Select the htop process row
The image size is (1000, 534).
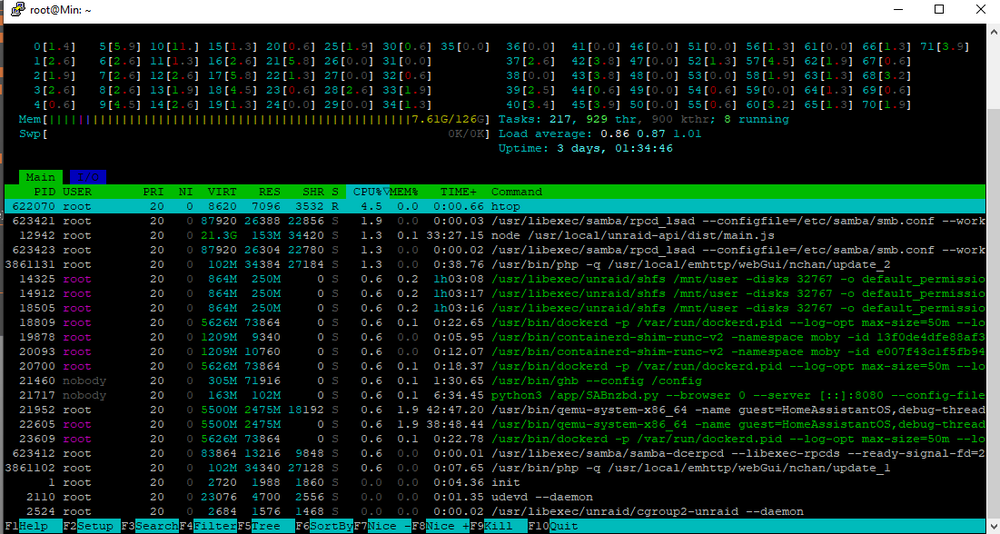click(495, 206)
